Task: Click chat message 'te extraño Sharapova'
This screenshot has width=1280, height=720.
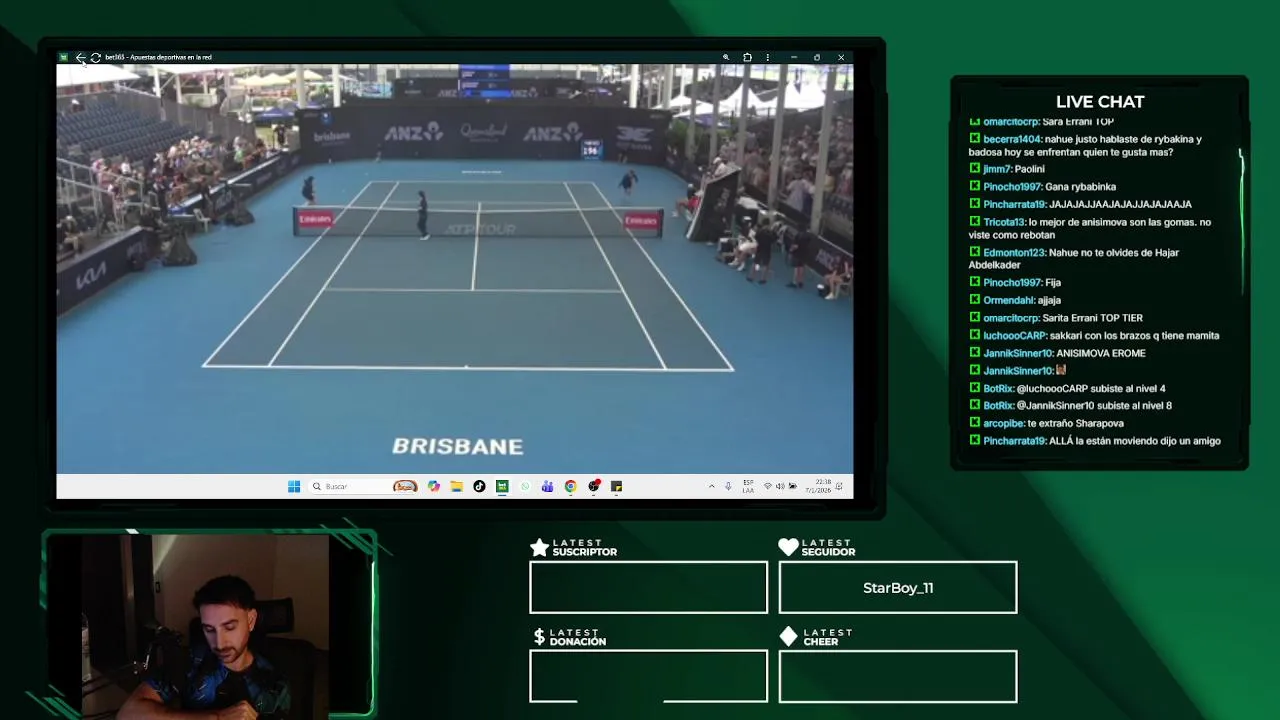Action: [1076, 423]
